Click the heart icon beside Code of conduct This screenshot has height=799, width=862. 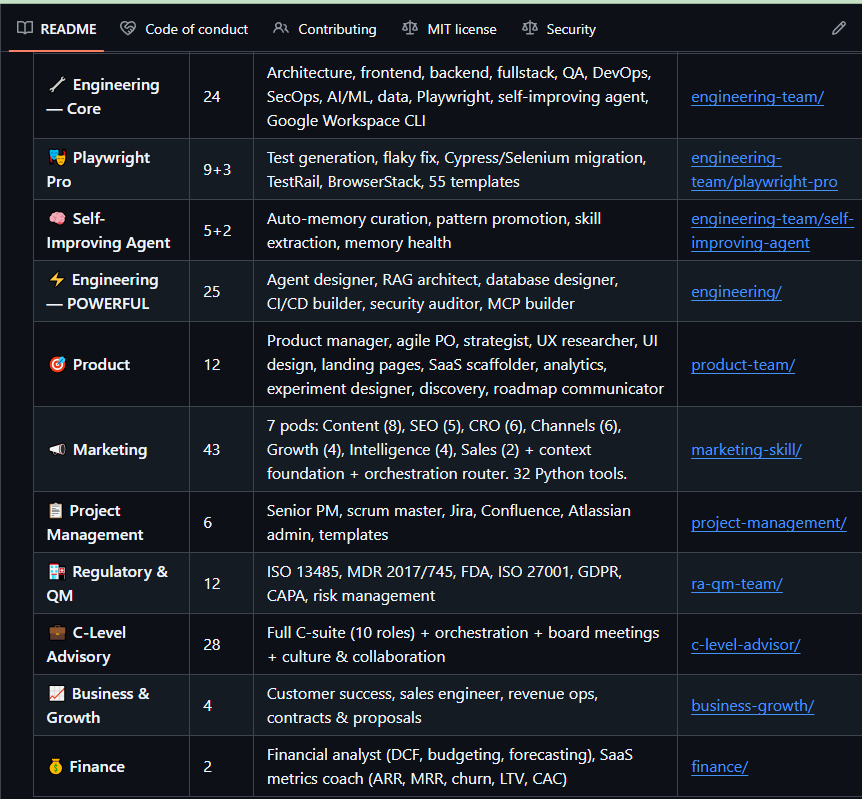tap(128, 29)
